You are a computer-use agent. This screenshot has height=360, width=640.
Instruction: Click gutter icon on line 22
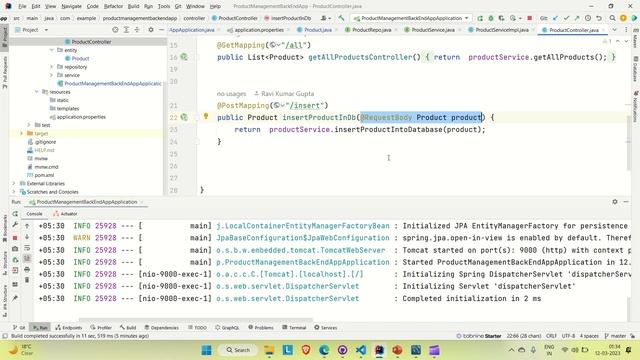coord(184,117)
